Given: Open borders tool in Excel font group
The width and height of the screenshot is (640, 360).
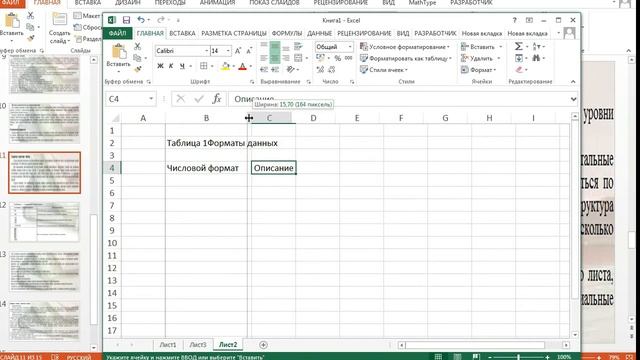Looking at the screenshot, I should point(204,66).
